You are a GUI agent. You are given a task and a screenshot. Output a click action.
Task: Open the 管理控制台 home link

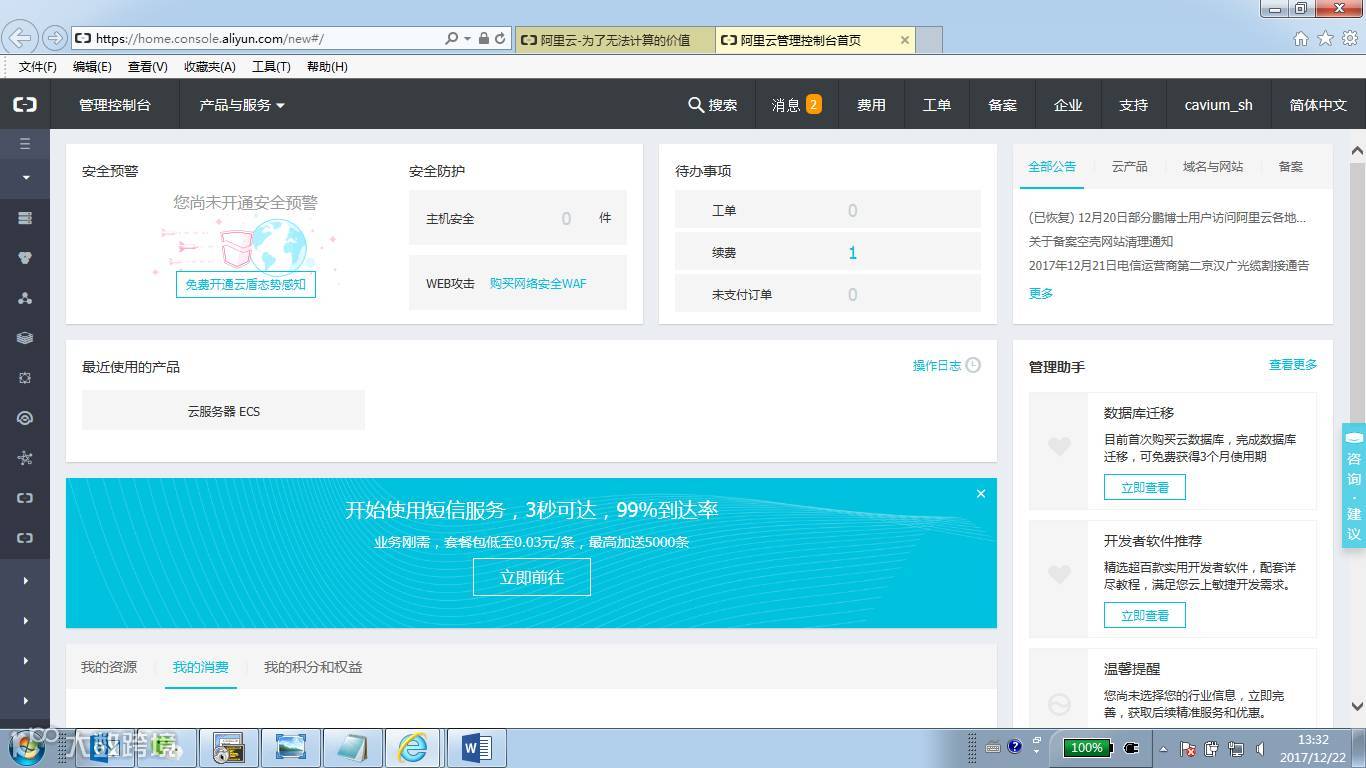tap(115, 105)
